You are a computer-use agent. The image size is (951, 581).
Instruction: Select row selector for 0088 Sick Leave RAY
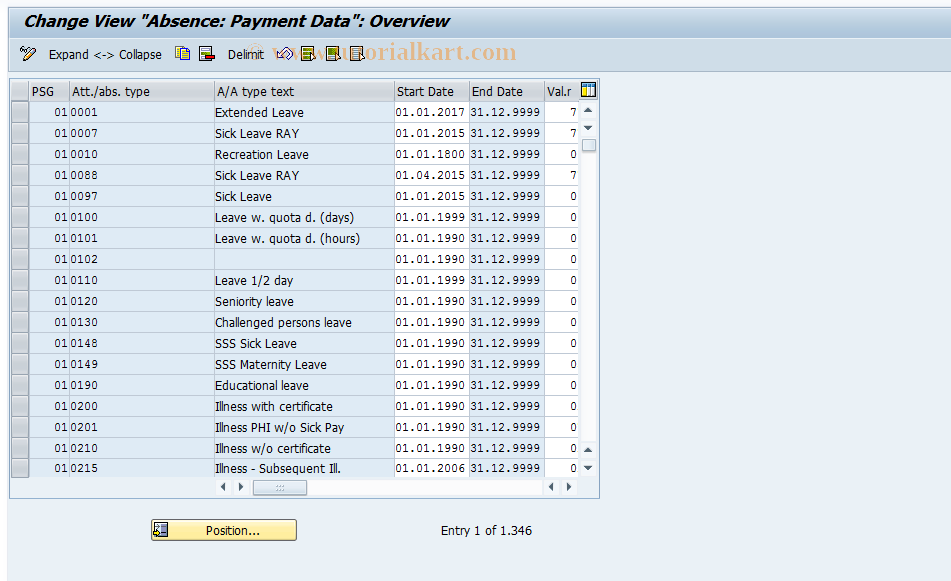(x=20, y=175)
